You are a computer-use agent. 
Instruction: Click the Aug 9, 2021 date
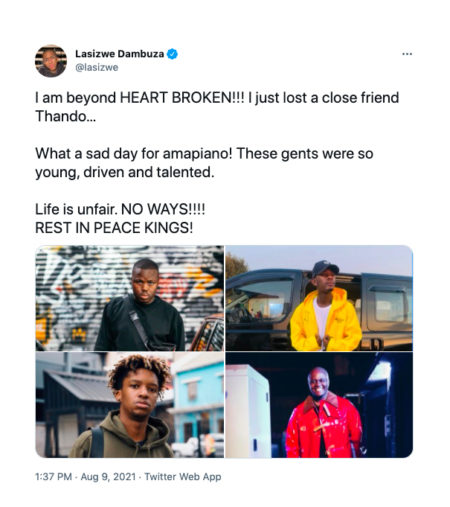108,477
